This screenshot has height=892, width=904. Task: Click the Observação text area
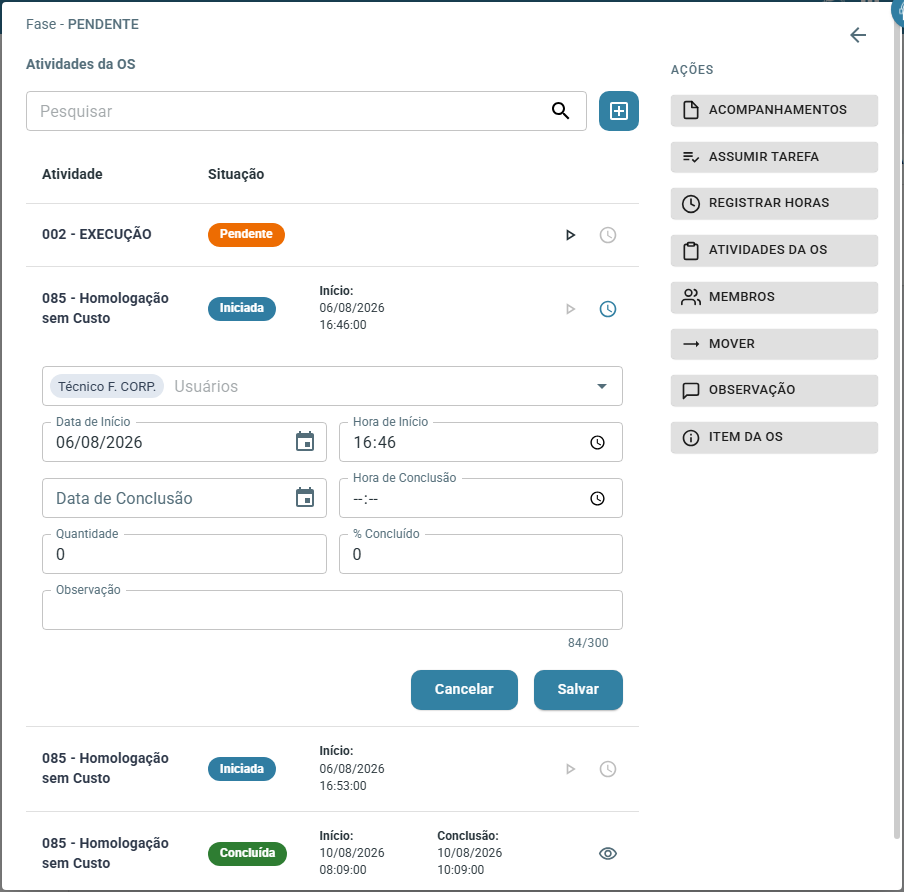332,609
